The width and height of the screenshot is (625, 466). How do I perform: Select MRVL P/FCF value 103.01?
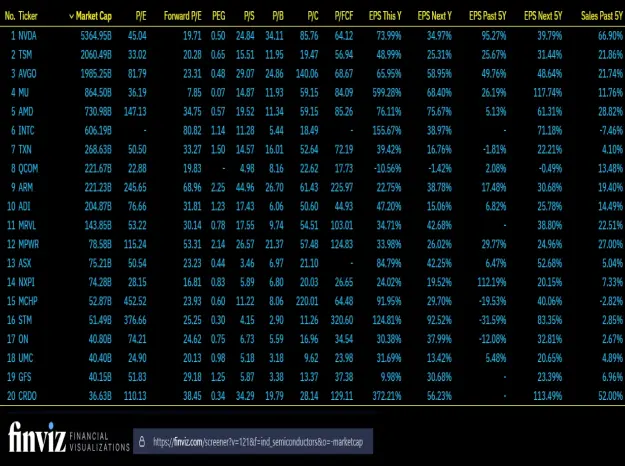(x=342, y=225)
